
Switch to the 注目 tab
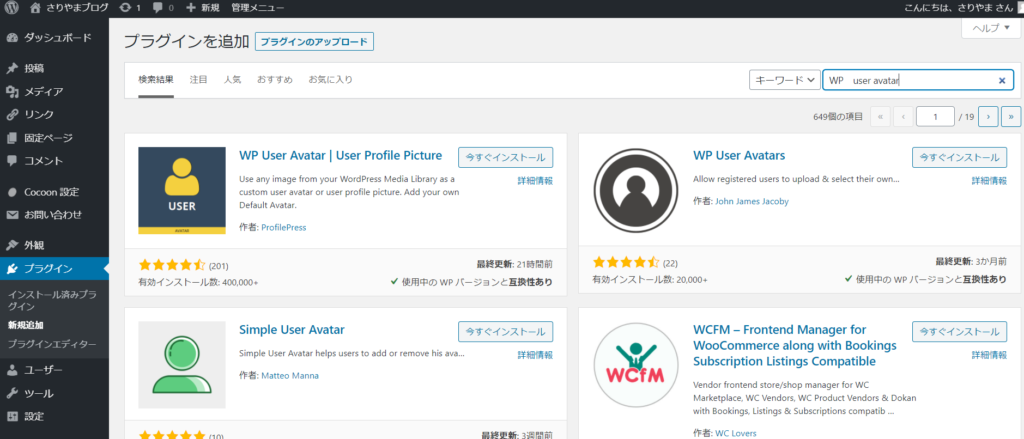(199, 80)
